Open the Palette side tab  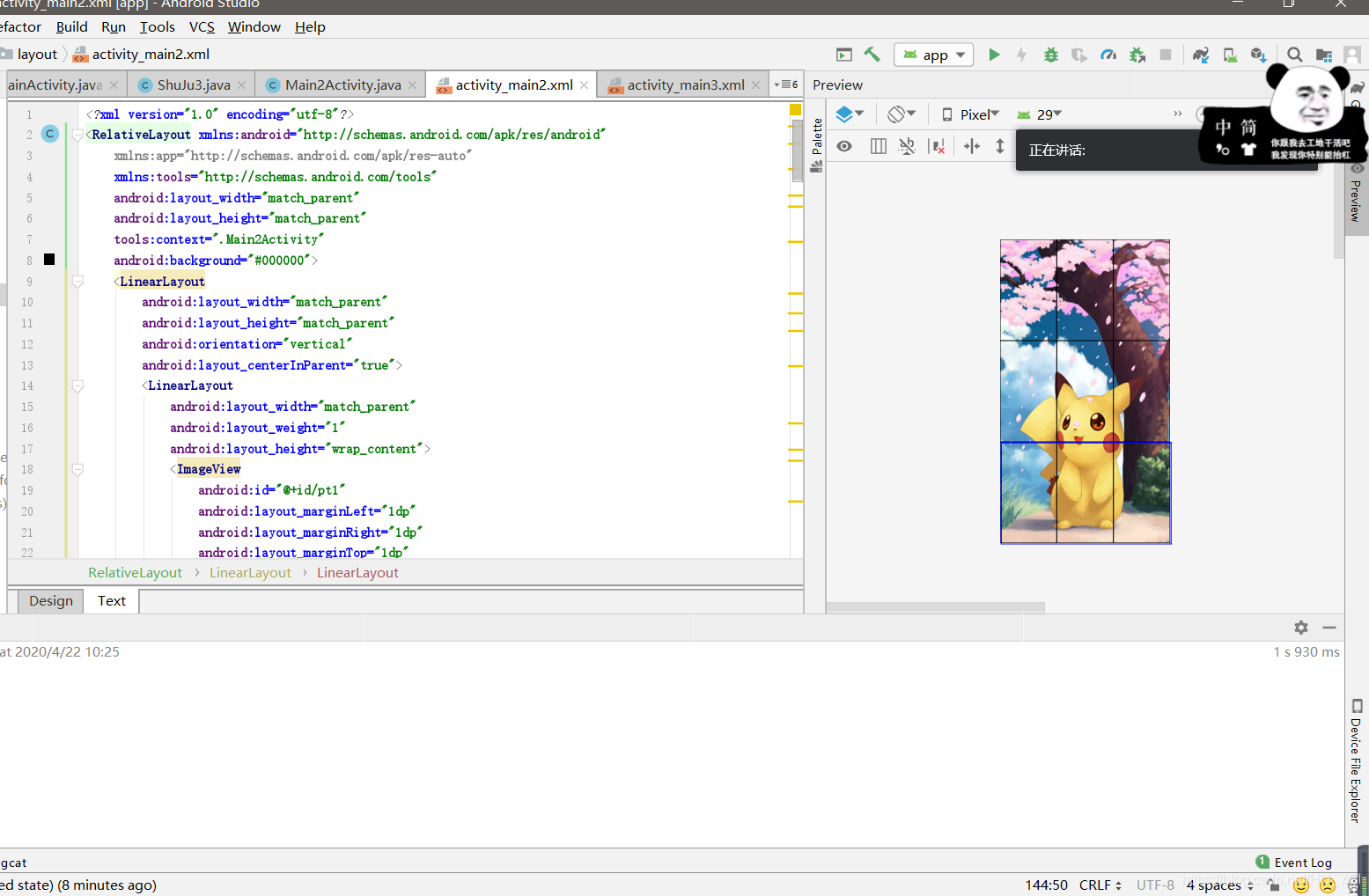click(817, 143)
